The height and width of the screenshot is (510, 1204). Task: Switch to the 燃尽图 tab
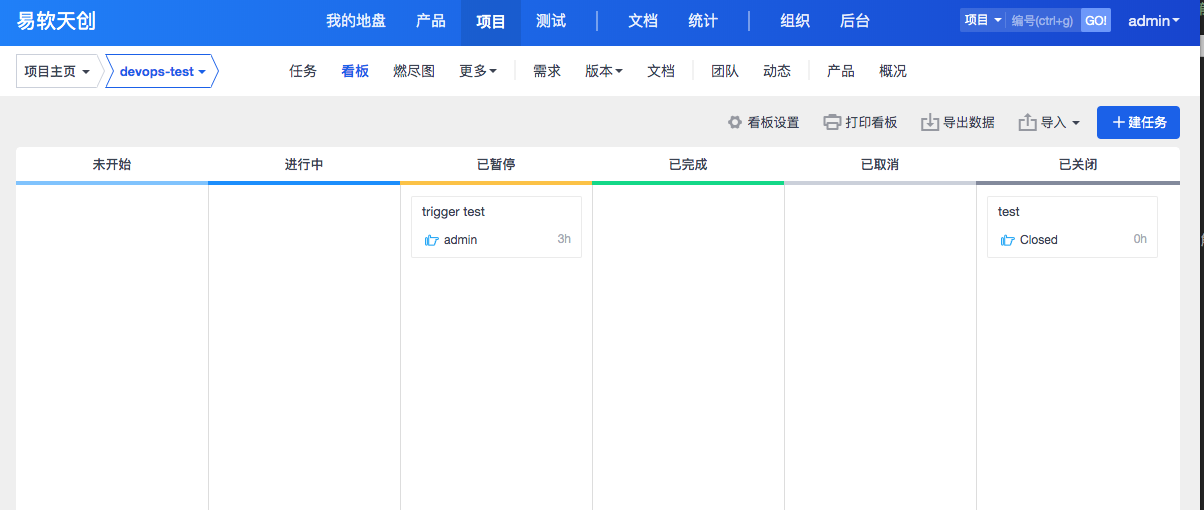click(x=414, y=71)
